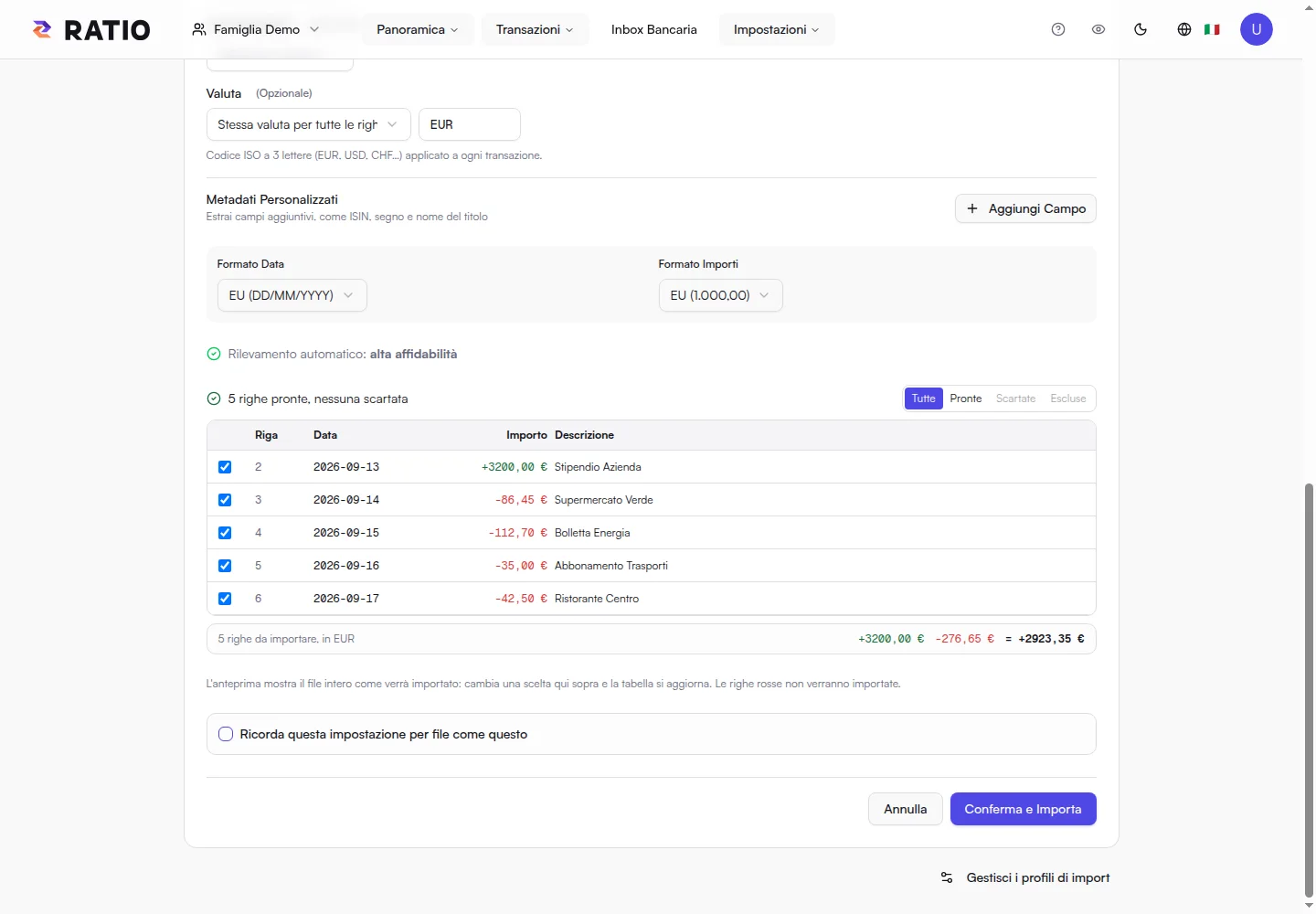Viewport: 1316px width, 914px height.
Task: Open Formato Importi EU dropdown
Action: [x=720, y=295]
